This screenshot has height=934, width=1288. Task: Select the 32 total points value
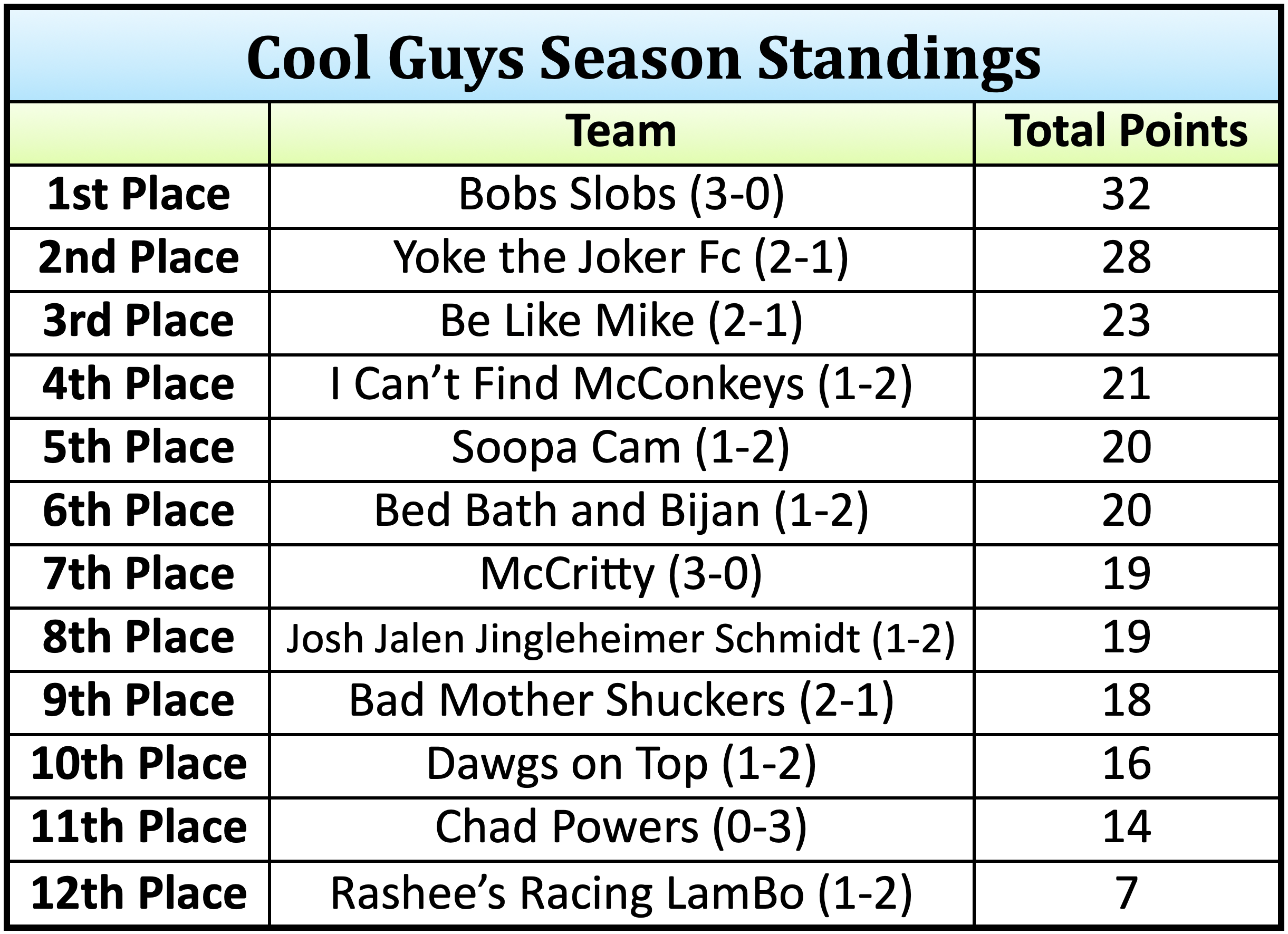point(1126,195)
